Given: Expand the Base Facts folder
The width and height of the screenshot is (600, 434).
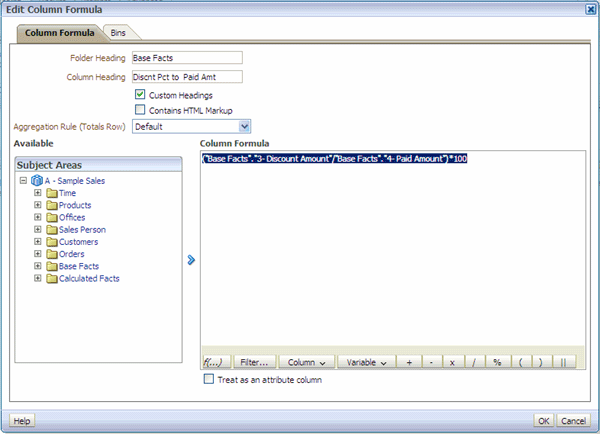Looking at the screenshot, I should 38,266.
